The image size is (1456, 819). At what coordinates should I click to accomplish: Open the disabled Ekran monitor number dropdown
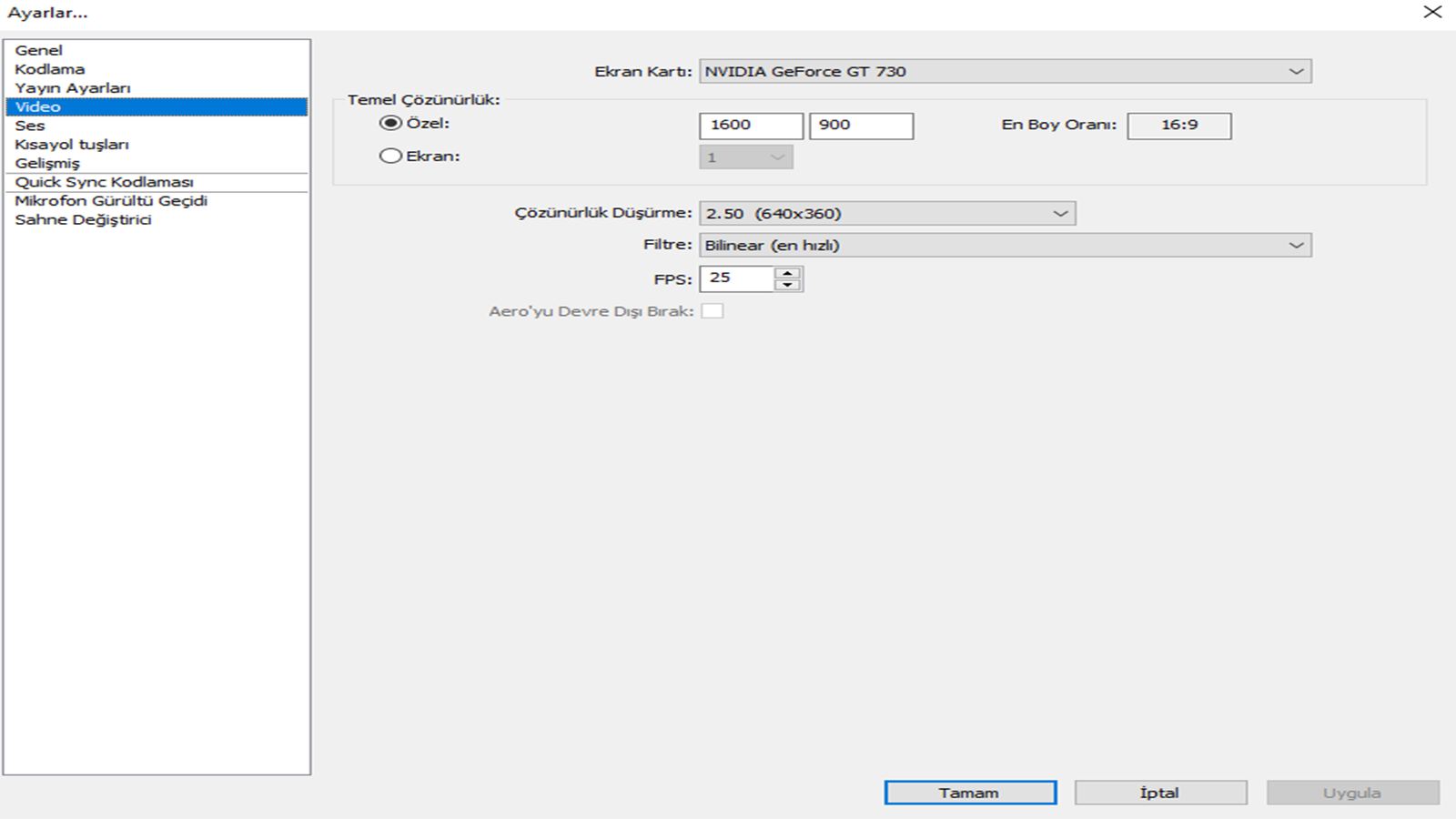pyautogui.click(x=746, y=157)
